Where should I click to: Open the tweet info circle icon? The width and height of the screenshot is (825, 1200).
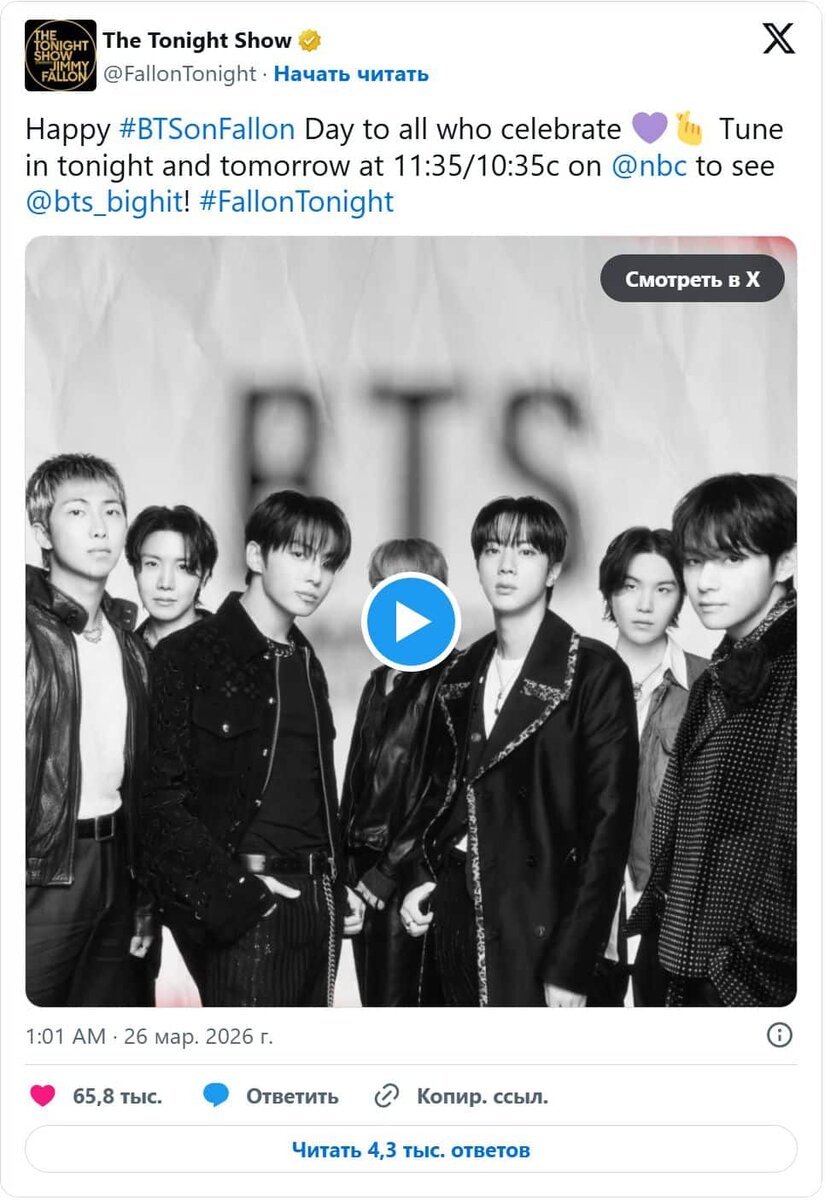(x=780, y=1035)
